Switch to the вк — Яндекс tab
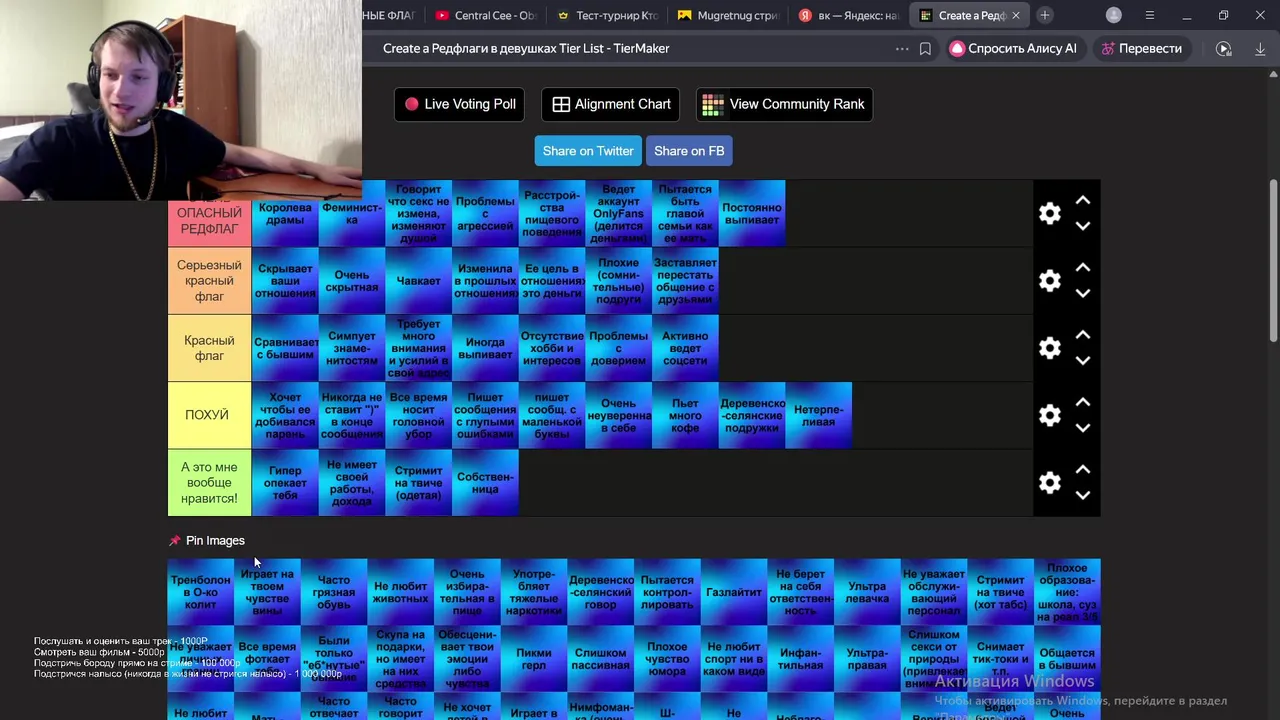The image size is (1280, 720). (x=850, y=15)
